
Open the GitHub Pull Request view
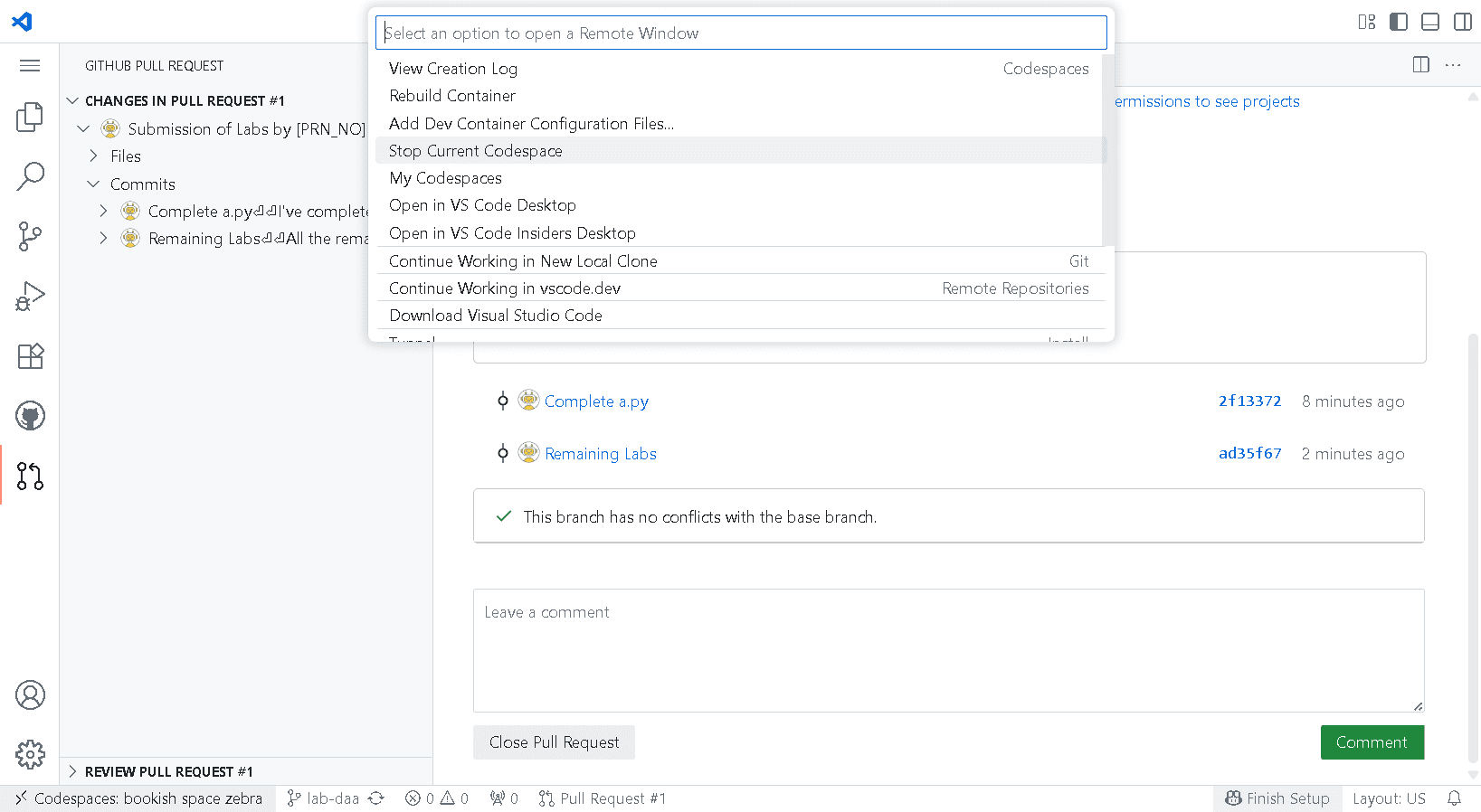[x=30, y=476]
